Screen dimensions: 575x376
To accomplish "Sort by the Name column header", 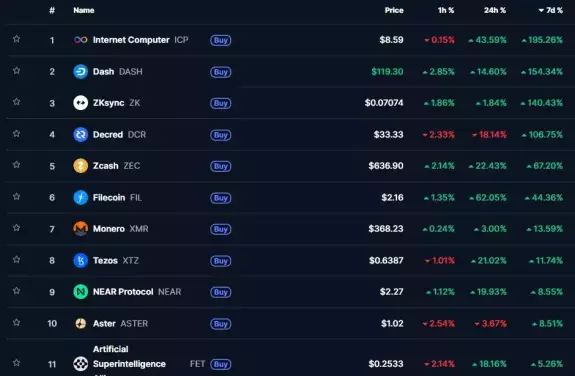I will click(x=84, y=10).
